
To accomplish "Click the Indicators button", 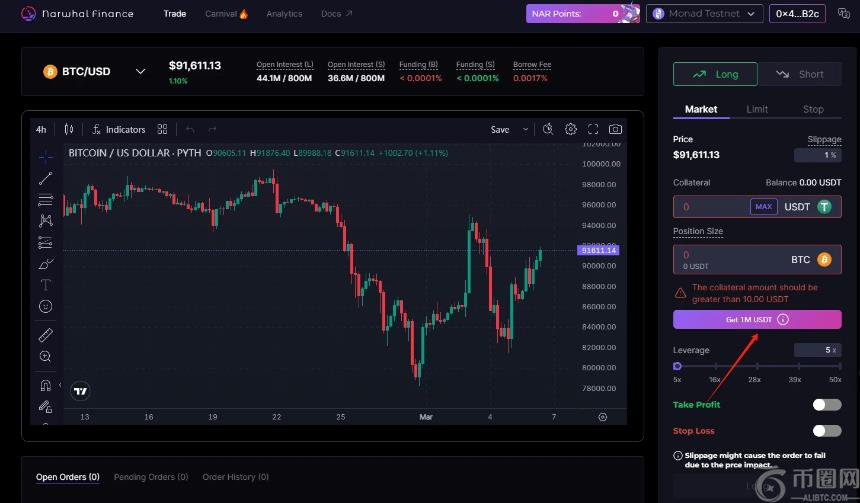I will pos(118,129).
